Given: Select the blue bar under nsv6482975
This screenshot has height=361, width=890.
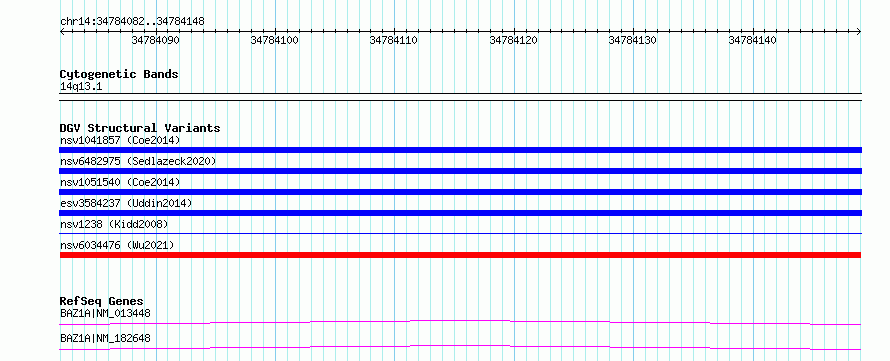Looking at the screenshot, I should click(460, 171).
